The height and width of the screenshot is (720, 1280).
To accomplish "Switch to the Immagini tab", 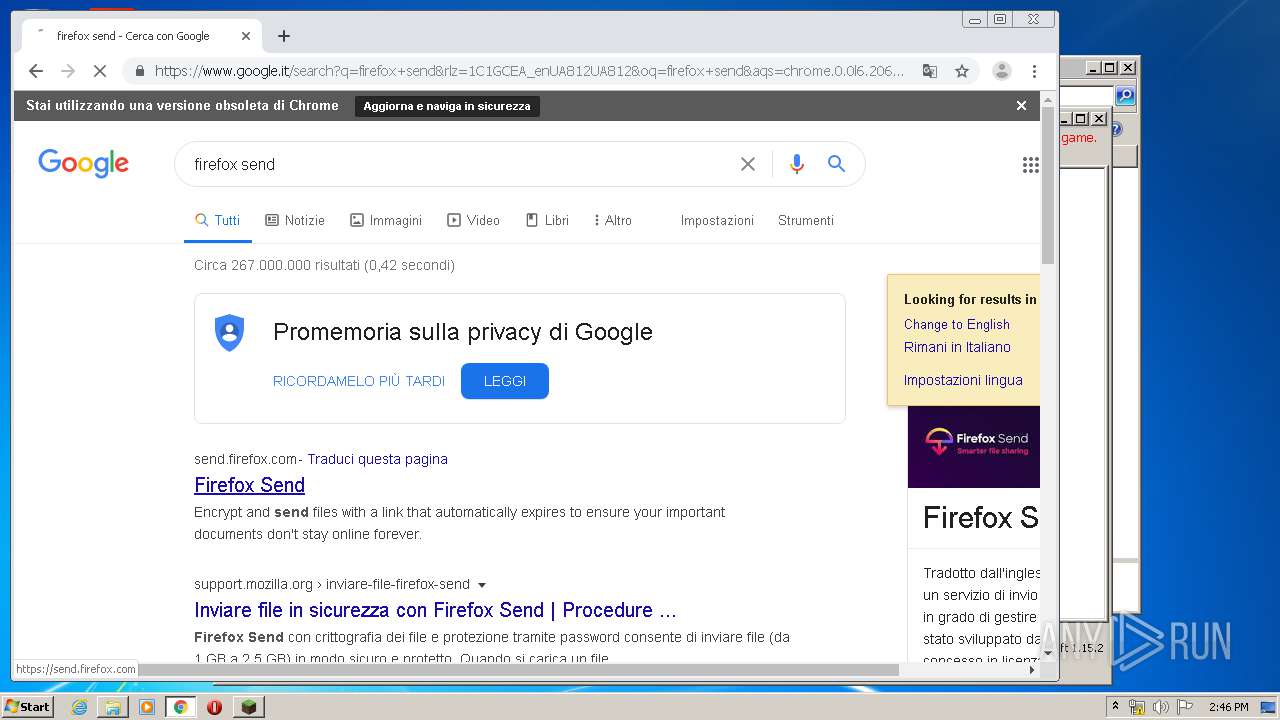I will [x=386, y=220].
